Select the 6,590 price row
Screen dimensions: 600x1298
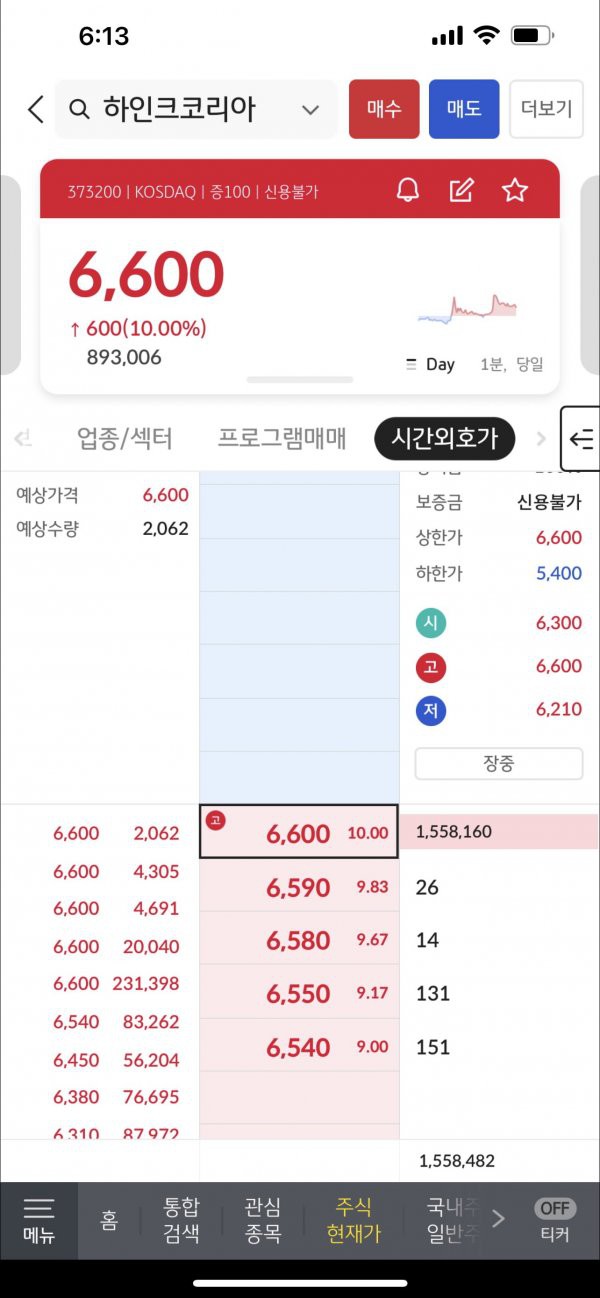pyautogui.click(x=299, y=888)
